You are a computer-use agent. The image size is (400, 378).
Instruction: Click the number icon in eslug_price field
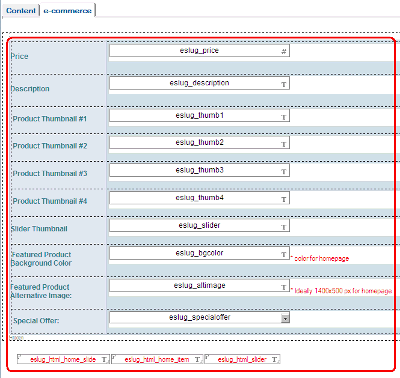(284, 52)
